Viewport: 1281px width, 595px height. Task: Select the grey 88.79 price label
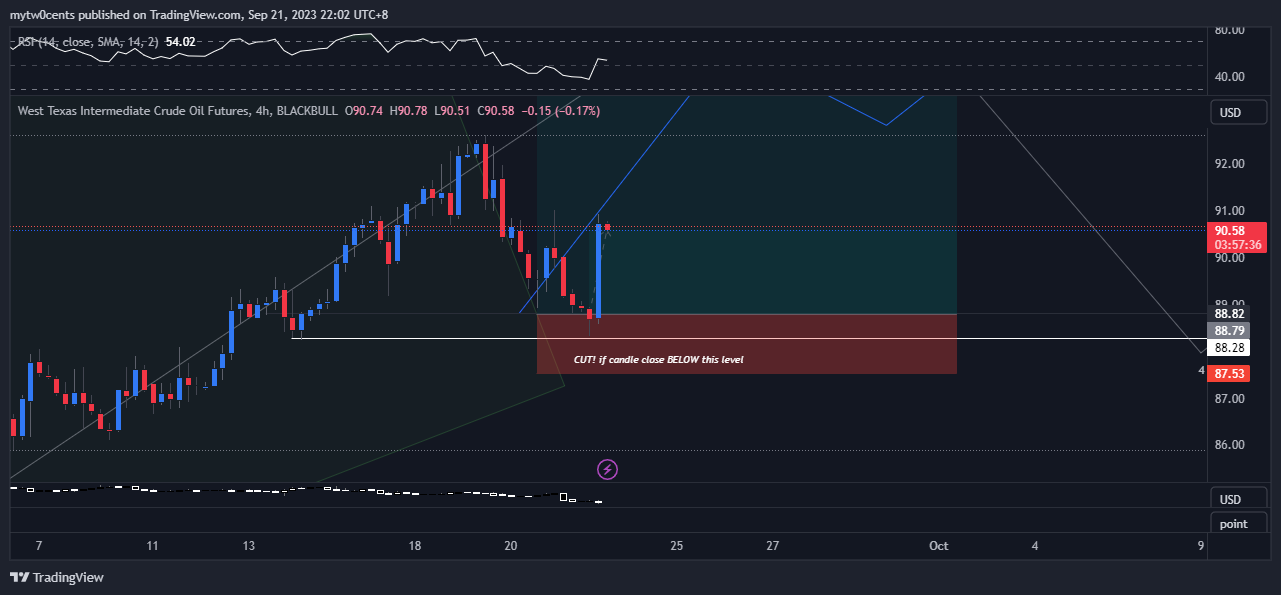pyautogui.click(x=1229, y=330)
